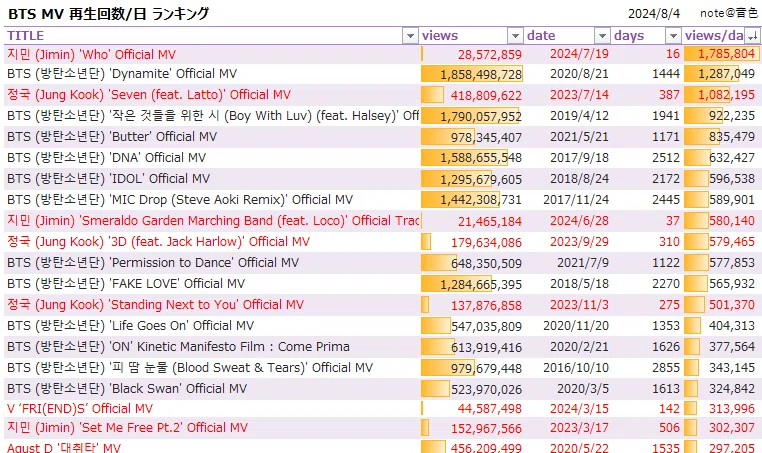Select the date header cell
Screen dimensions: 762x453
point(541,36)
